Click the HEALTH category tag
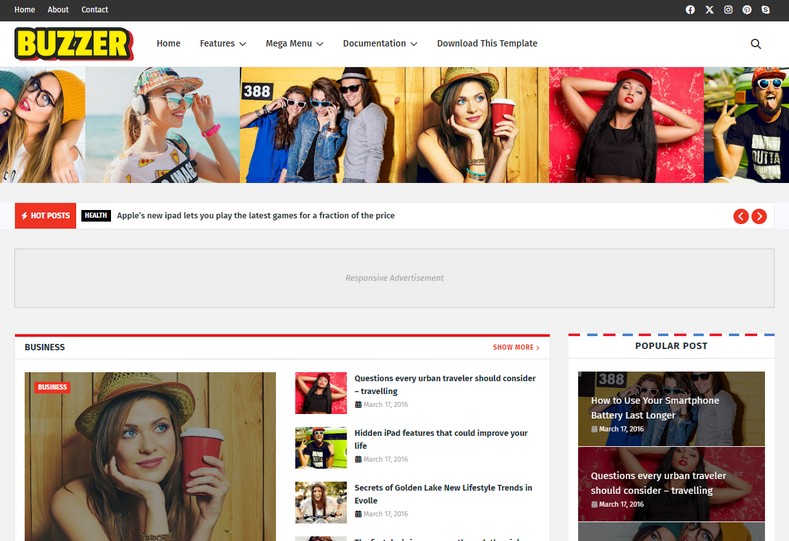Screen dimensions: 789x541 pyautogui.click(x=96, y=215)
